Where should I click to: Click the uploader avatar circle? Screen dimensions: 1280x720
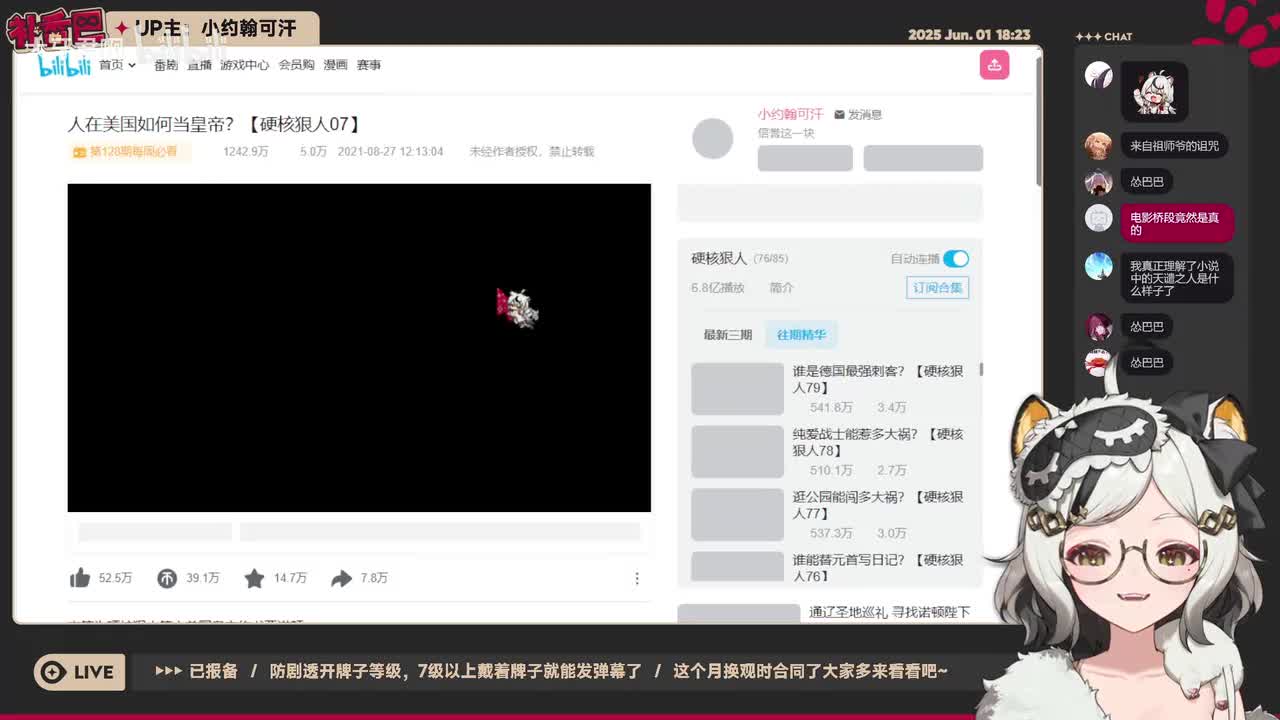713,139
